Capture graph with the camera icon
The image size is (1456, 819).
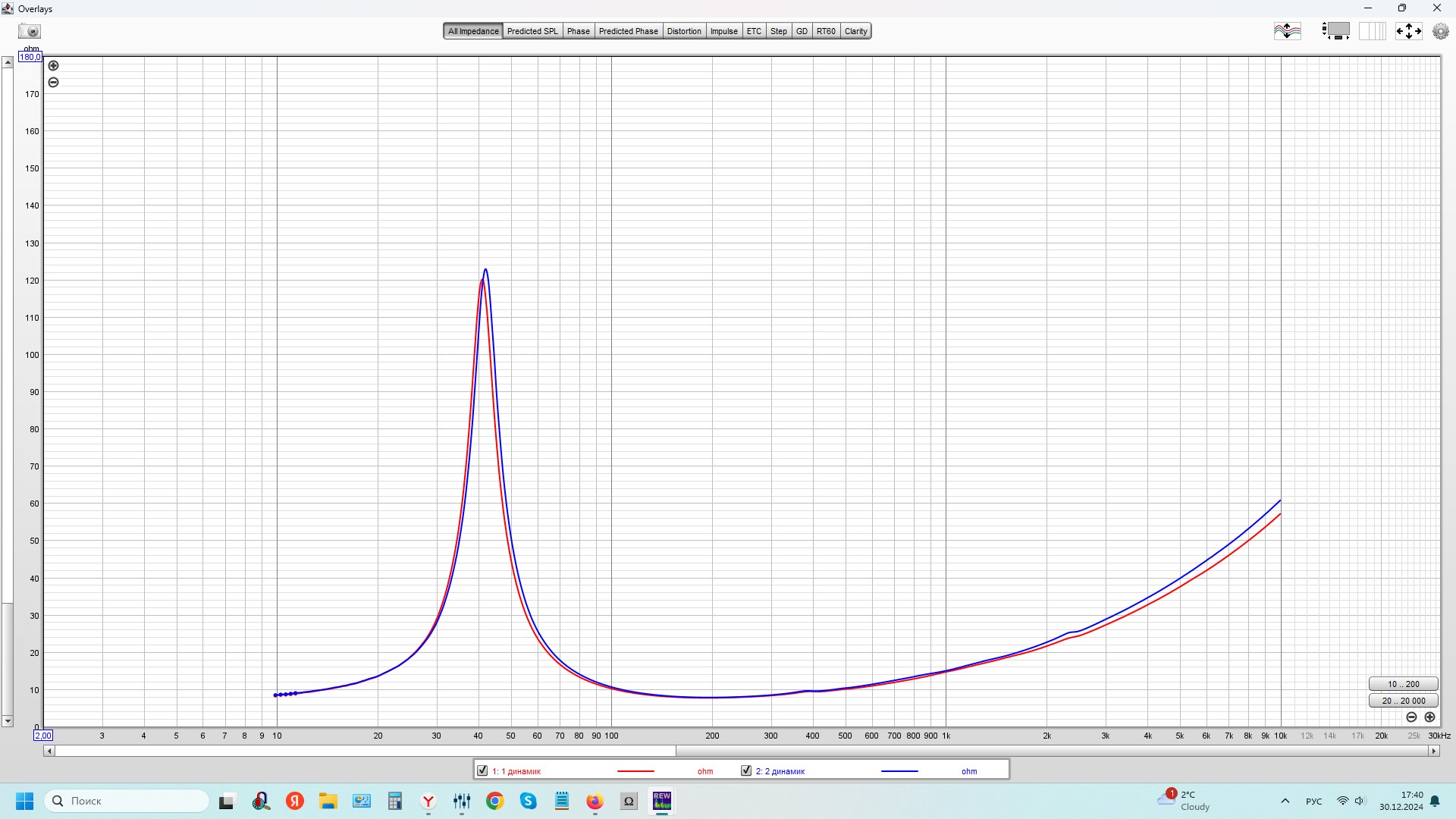point(30,31)
